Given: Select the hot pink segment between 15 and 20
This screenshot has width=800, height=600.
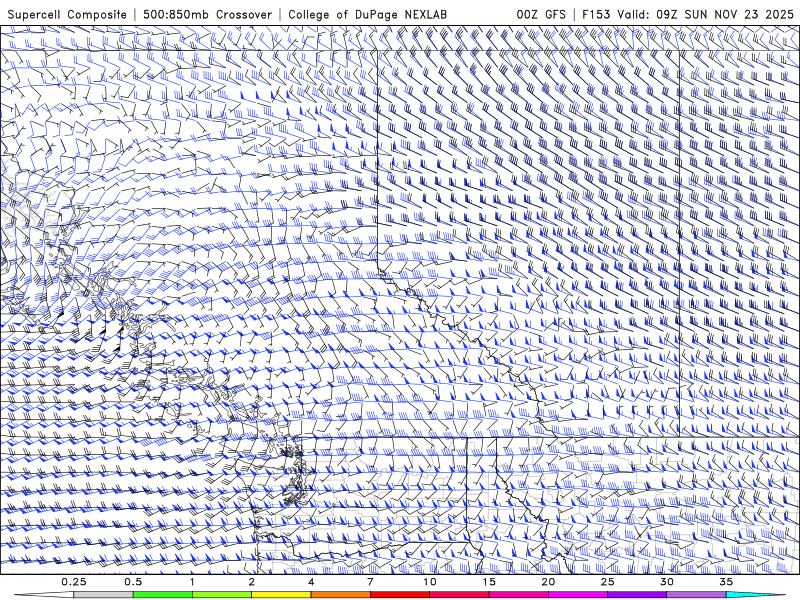Looking at the screenshot, I should 518,595.
